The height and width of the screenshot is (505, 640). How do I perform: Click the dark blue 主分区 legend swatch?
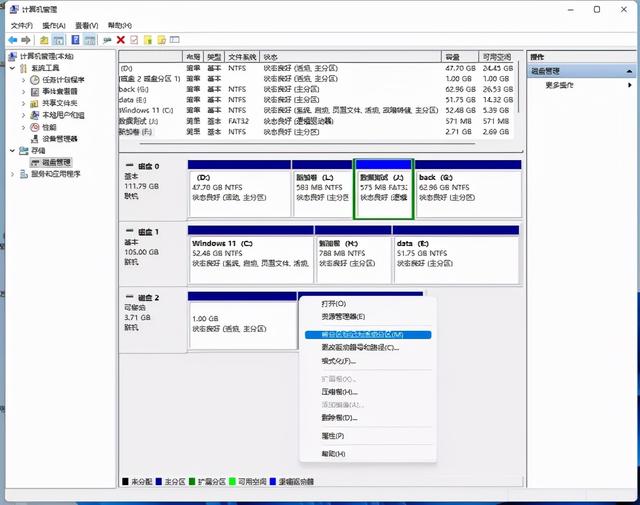click(x=159, y=482)
